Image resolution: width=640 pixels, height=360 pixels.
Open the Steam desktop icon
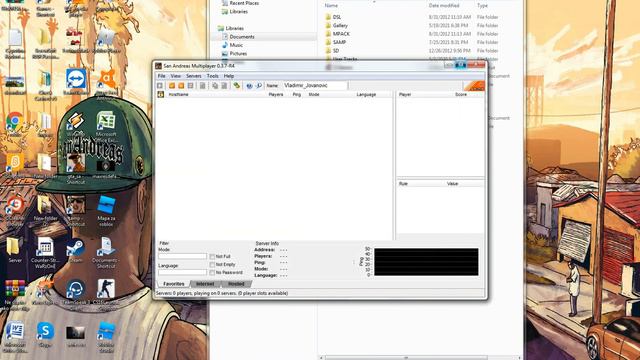tap(76, 247)
